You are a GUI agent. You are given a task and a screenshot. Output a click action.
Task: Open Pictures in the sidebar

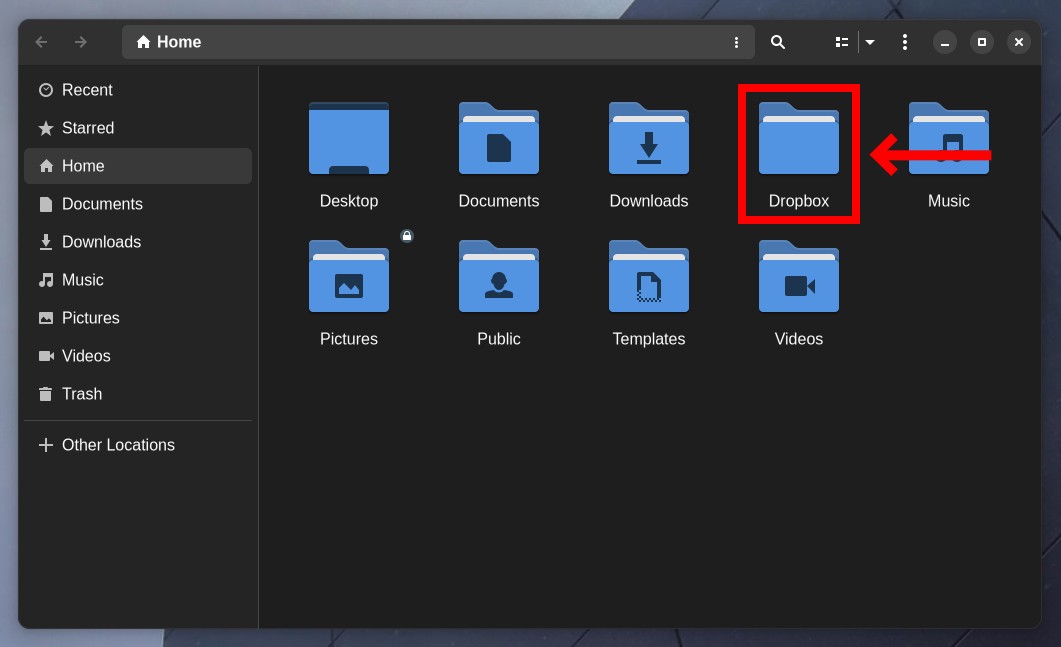pos(138,317)
